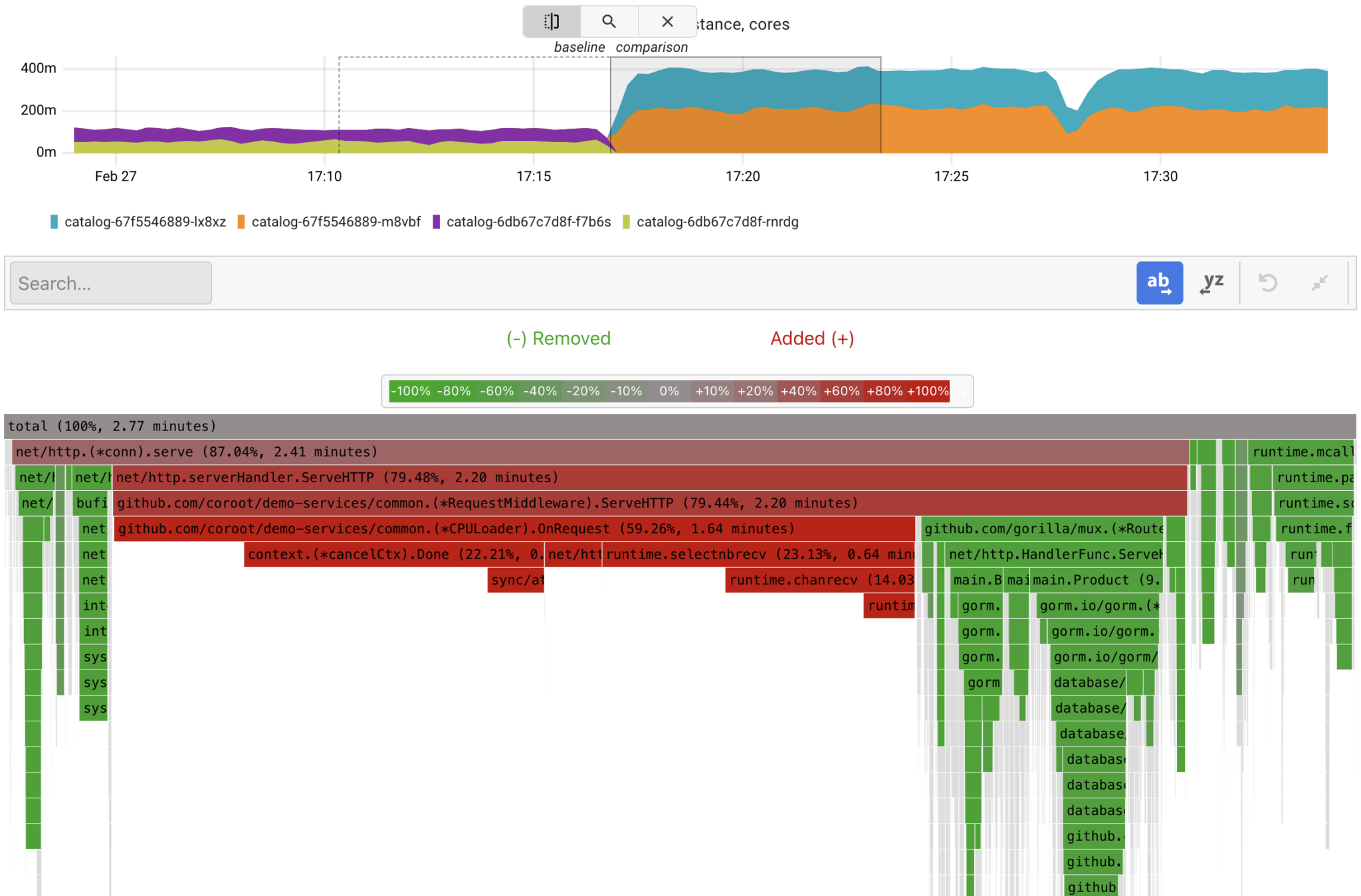Click the runtime.mcall frame
Screen dimensions: 1361x896
[1301, 452]
